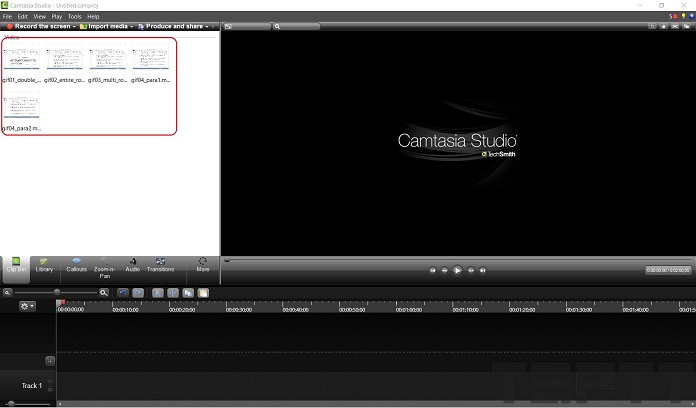Select the gif04_para1 clip thumbnail
Image resolution: width=696 pixels, height=408 pixels.
pos(150,58)
